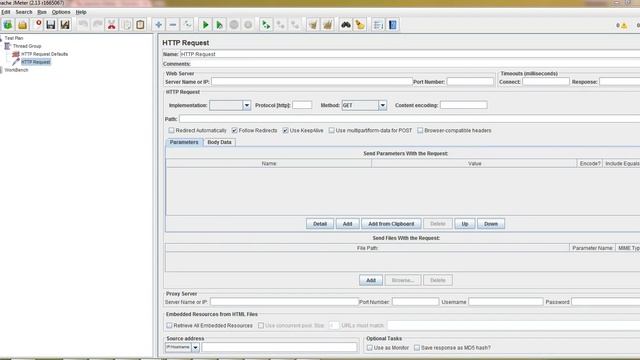Screen dimensions: 640x360
Task: Click the Remote Stop All icon
Action: [x=280, y=25]
